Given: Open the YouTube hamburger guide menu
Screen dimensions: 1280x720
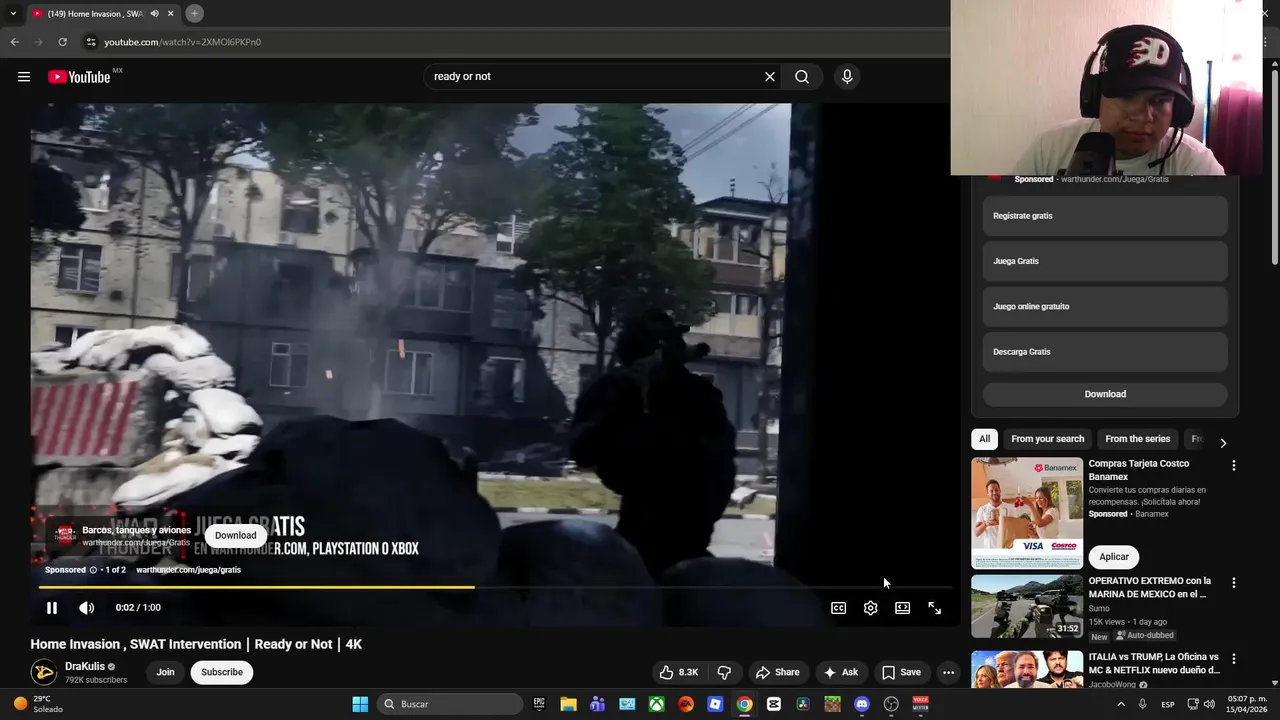Looking at the screenshot, I should click(x=24, y=77).
